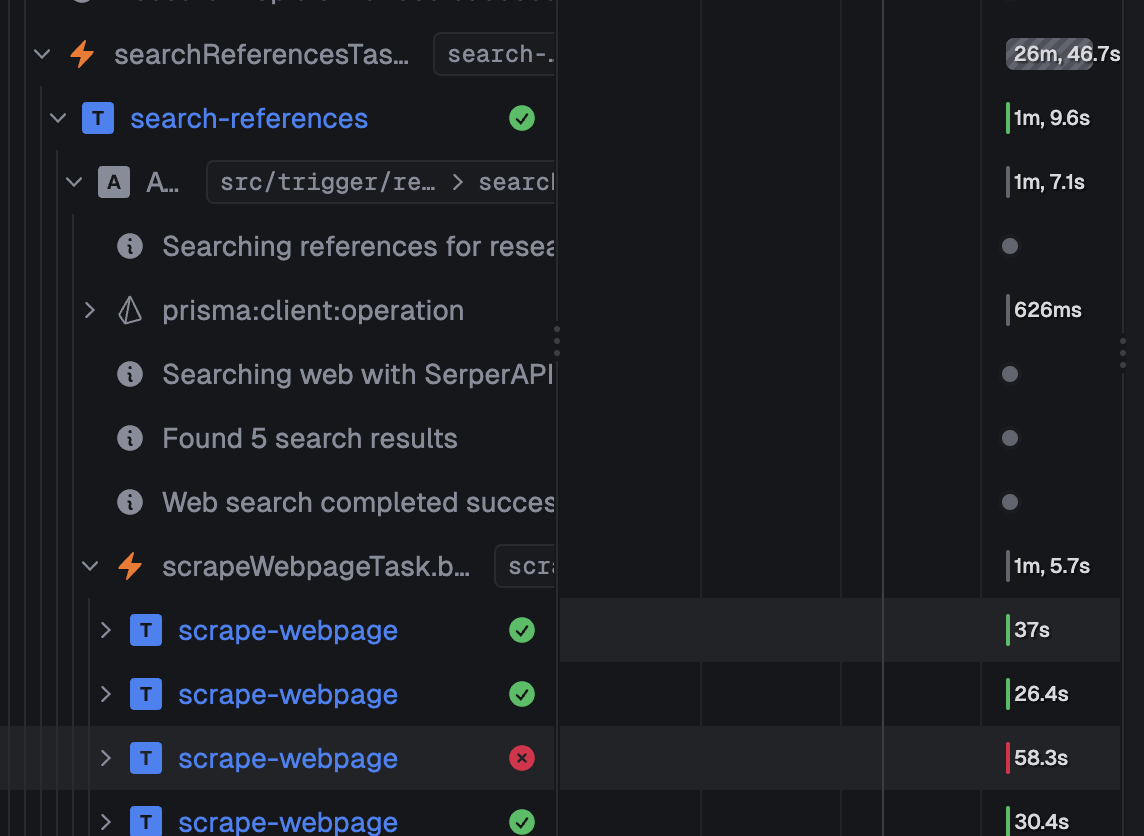Viewport: 1144px width, 836px height.
Task: Click the right edge panel resize handle
Action: 1123,353
